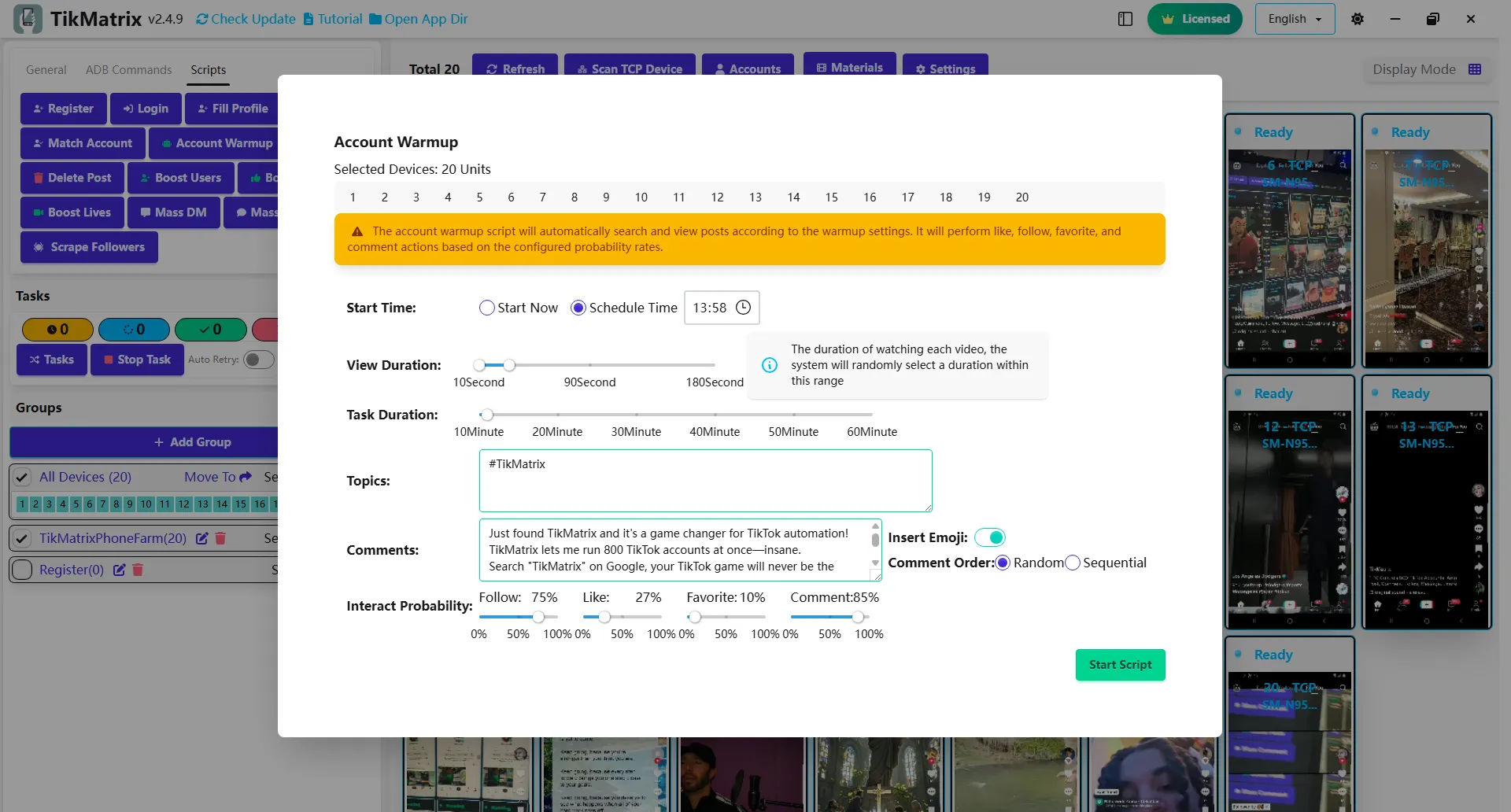Viewport: 1511px width, 812px height.
Task: Click the Add Group button
Action: click(x=193, y=441)
